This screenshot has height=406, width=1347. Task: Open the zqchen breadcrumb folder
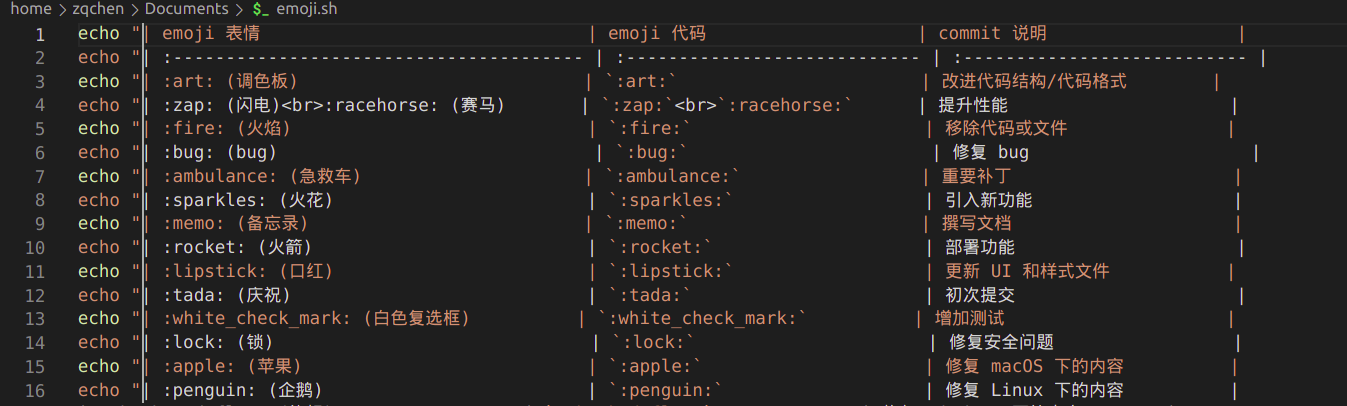click(96, 9)
